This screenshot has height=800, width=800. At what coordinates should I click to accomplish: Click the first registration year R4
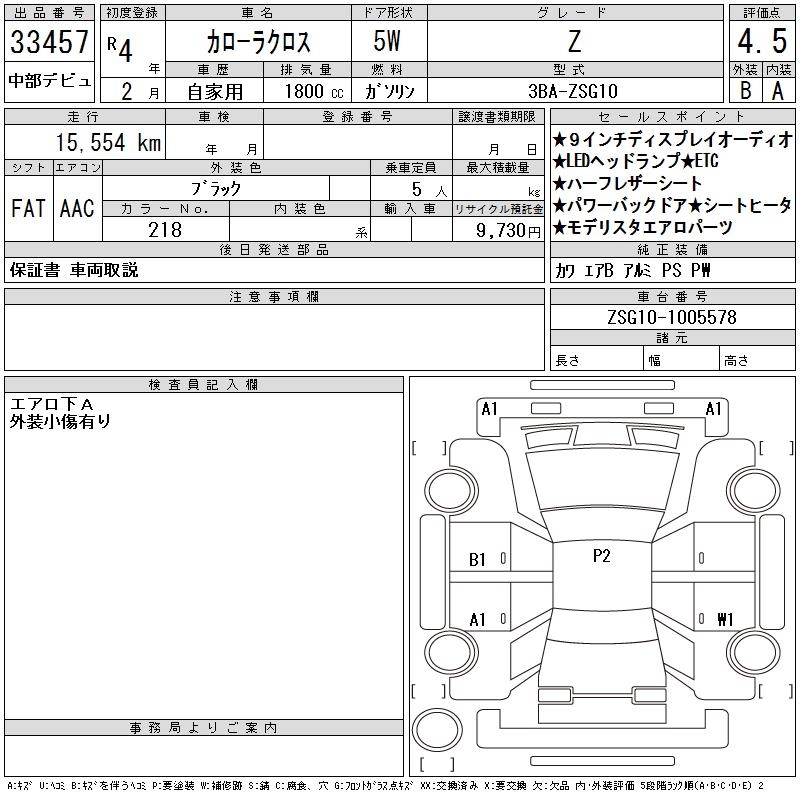(x=120, y=49)
